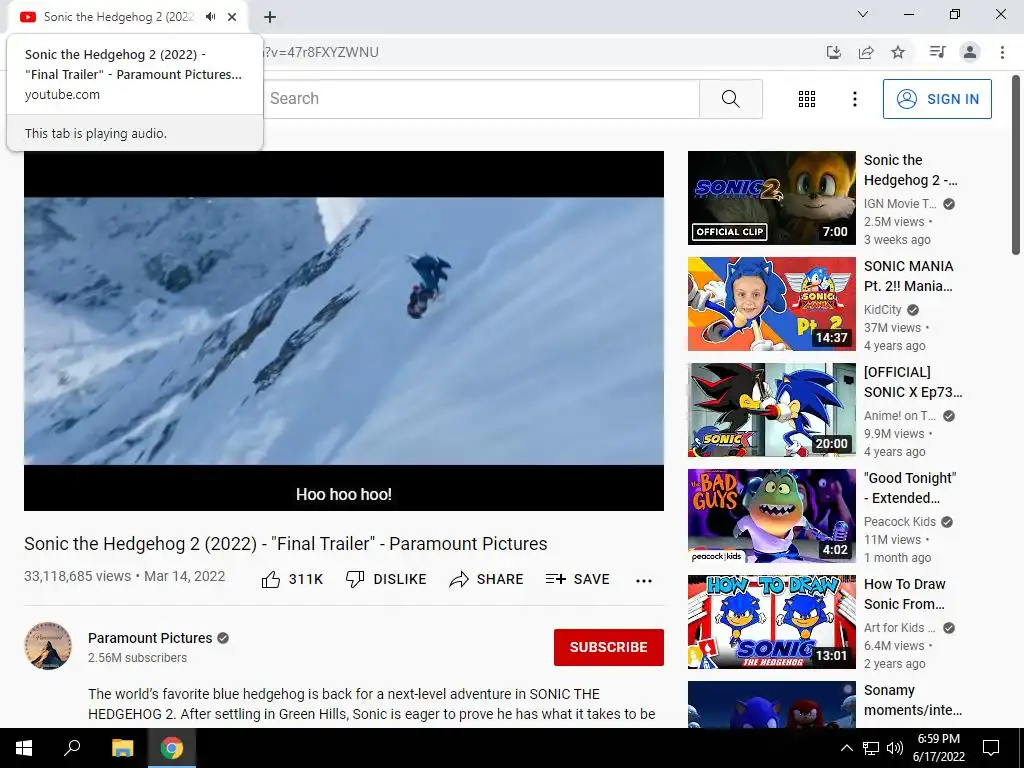The height and width of the screenshot is (768, 1024).
Task: Click the page vertical scrollbar thumb
Action: [1016, 165]
